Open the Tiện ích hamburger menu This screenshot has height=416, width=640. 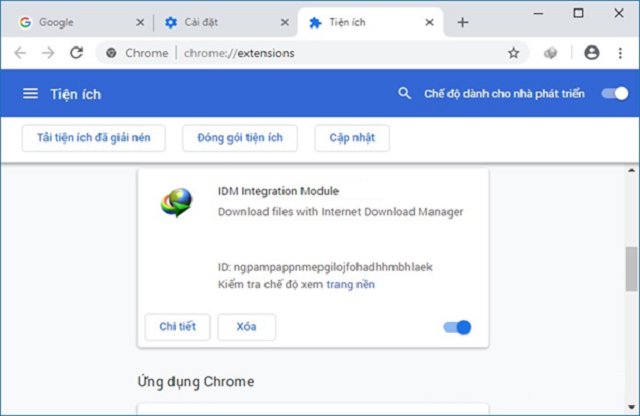[x=30, y=94]
